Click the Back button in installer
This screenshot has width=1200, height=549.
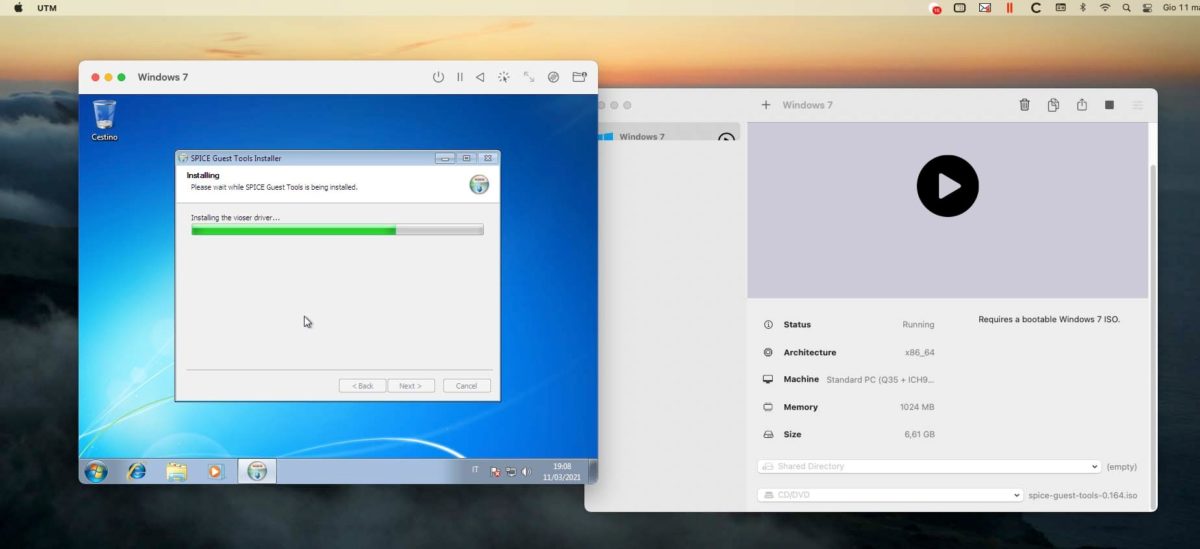point(363,386)
